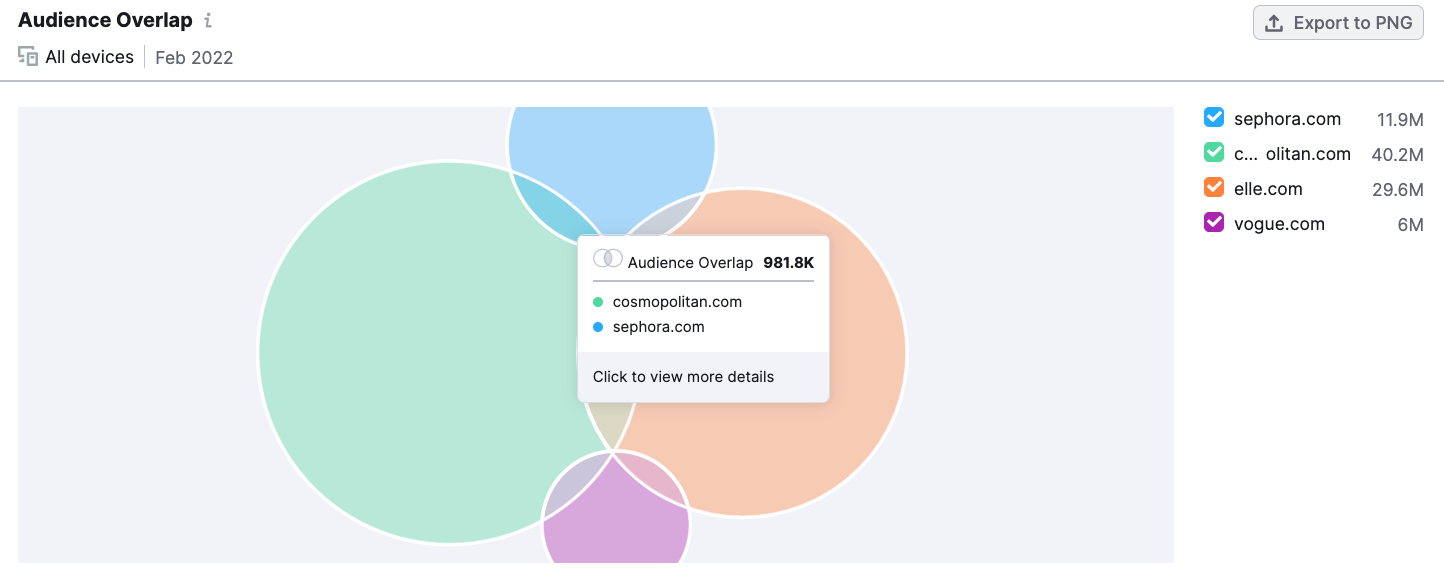Image resolution: width=1444 pixels, height=584 pixels.
Task: Click the Audience Overlap tooltip title
Action: tap(690, 262)
